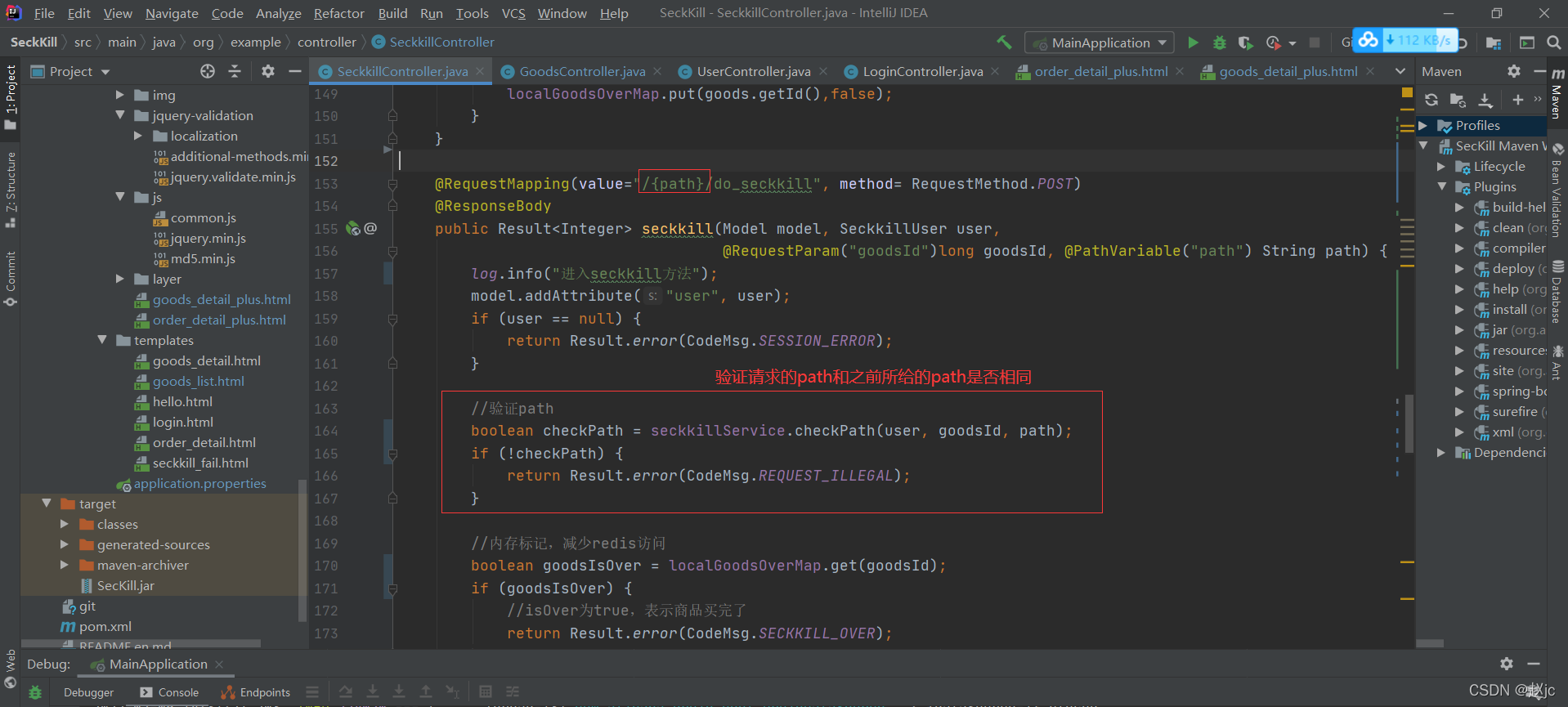1568x707 pixels.
Task: Toggle the 1: Project side tool window
Action: [x=11, y=97]
